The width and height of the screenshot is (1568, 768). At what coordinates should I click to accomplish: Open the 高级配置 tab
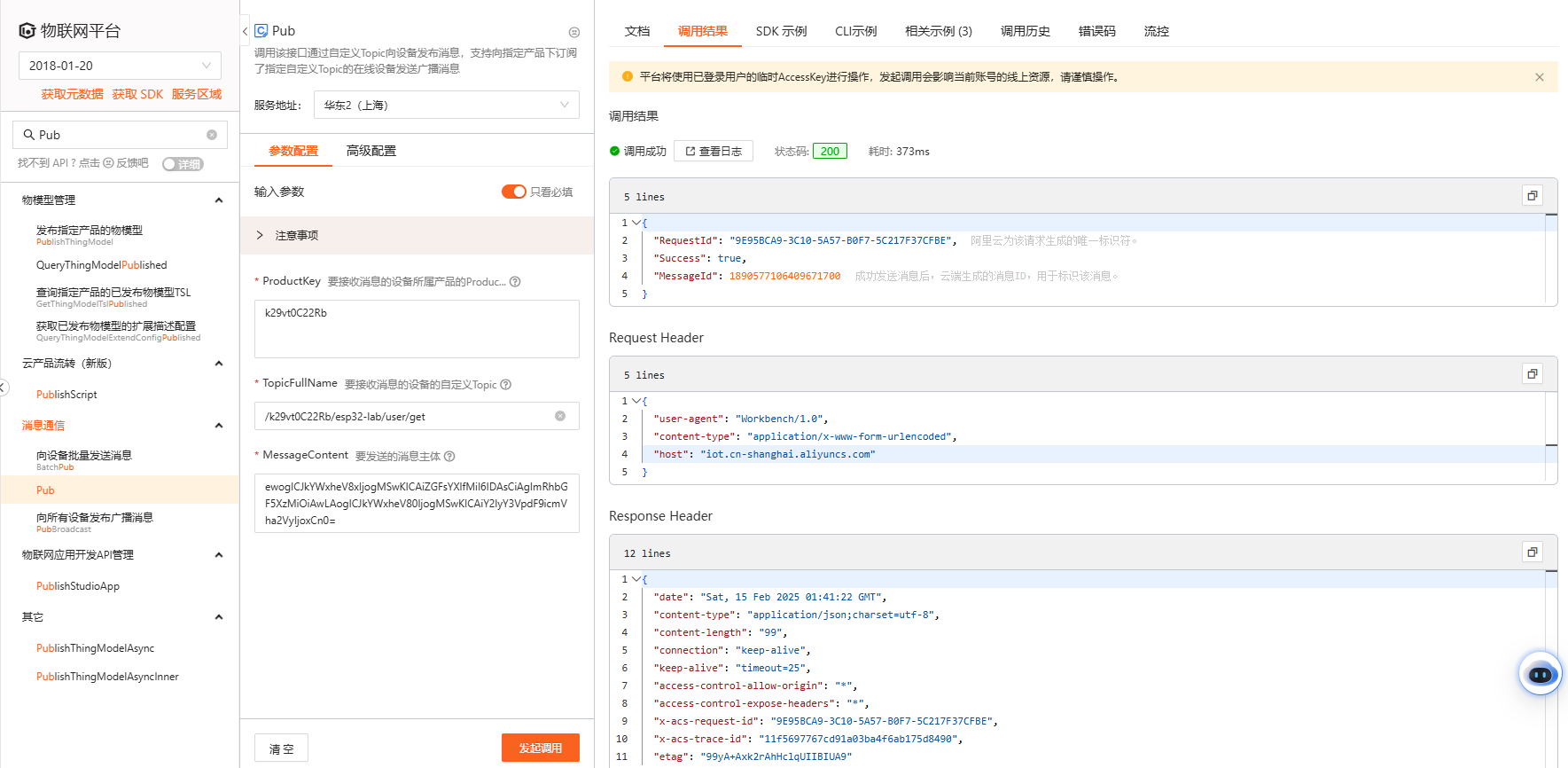371,151
